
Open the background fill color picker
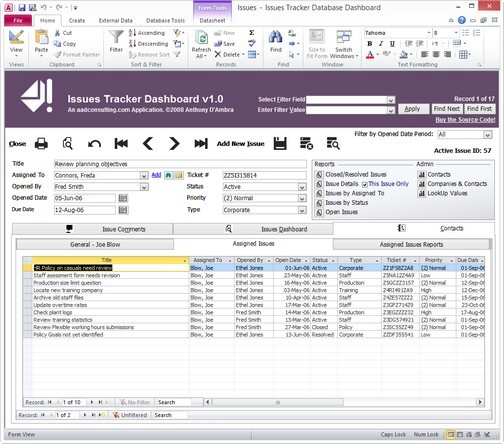click(411, 54)
